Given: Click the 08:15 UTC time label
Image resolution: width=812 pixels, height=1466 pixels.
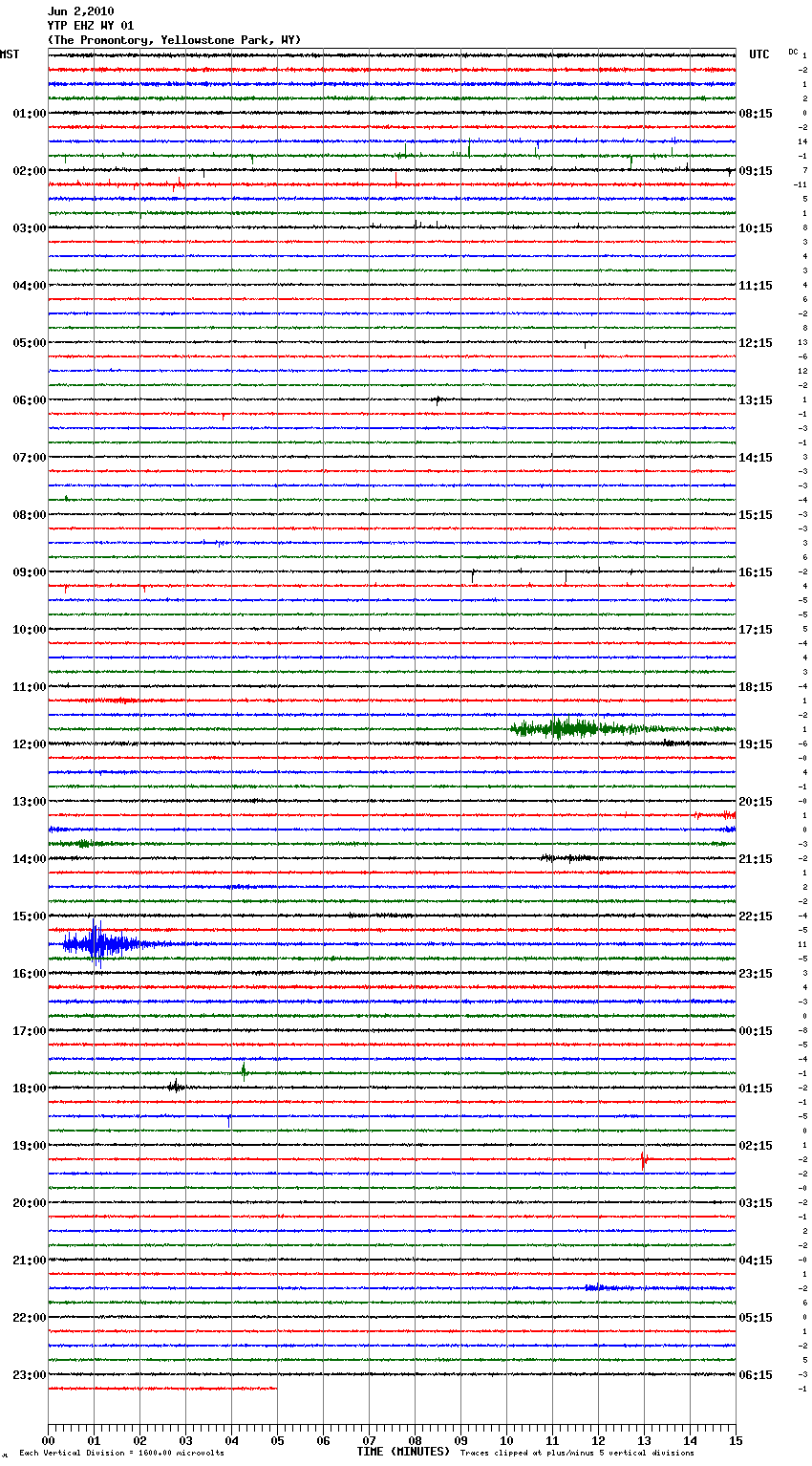Looking at the screenshot, I should pyautogui.click(x=756, y=114).
